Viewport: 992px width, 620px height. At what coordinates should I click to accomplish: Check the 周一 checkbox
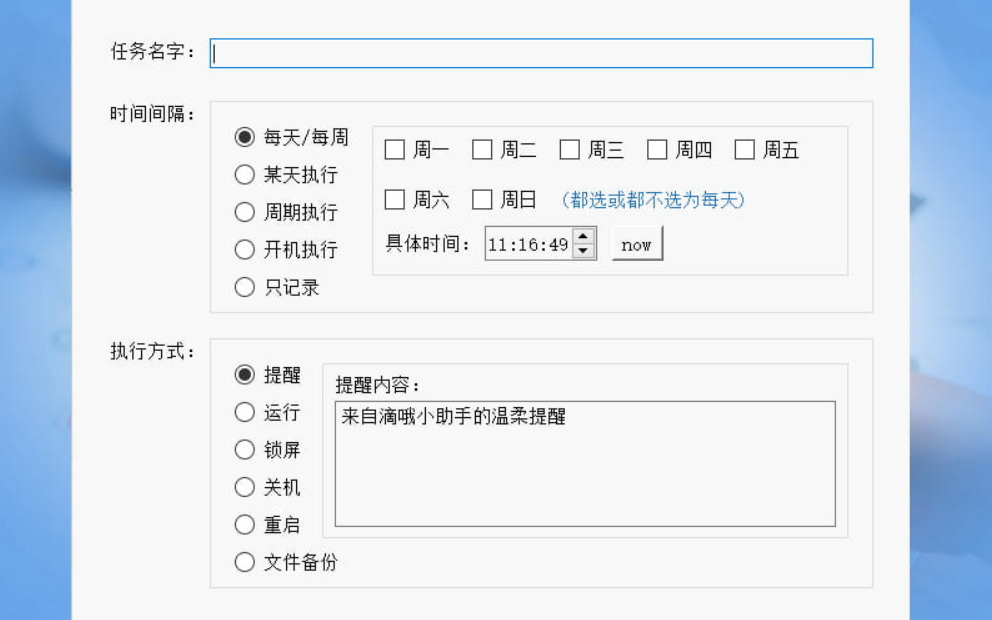395,150
